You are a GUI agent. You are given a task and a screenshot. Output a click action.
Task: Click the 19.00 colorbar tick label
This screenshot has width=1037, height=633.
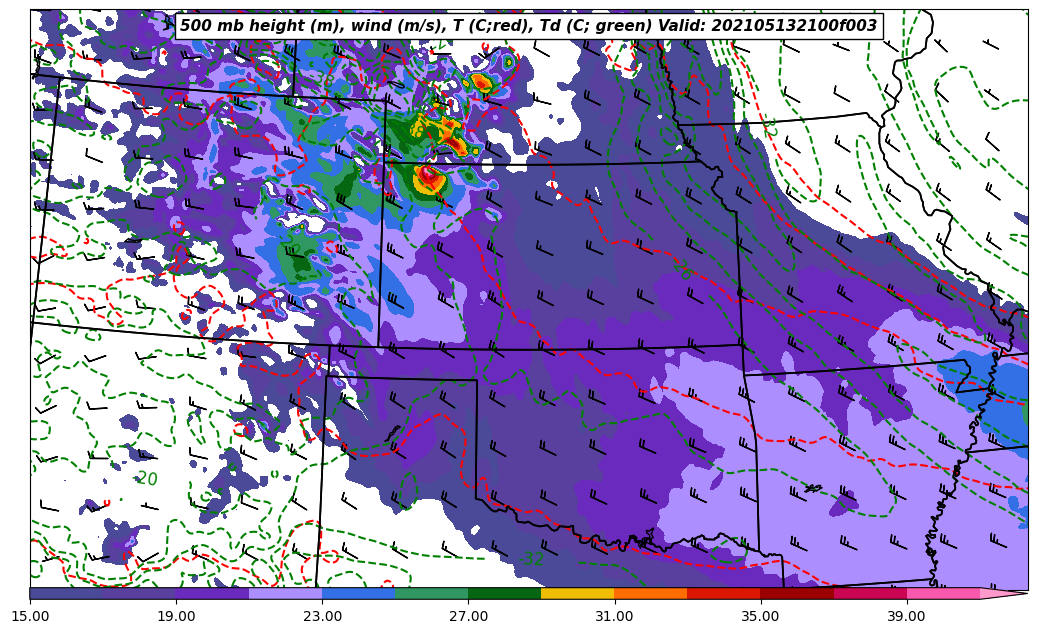[x=177, y=616]
